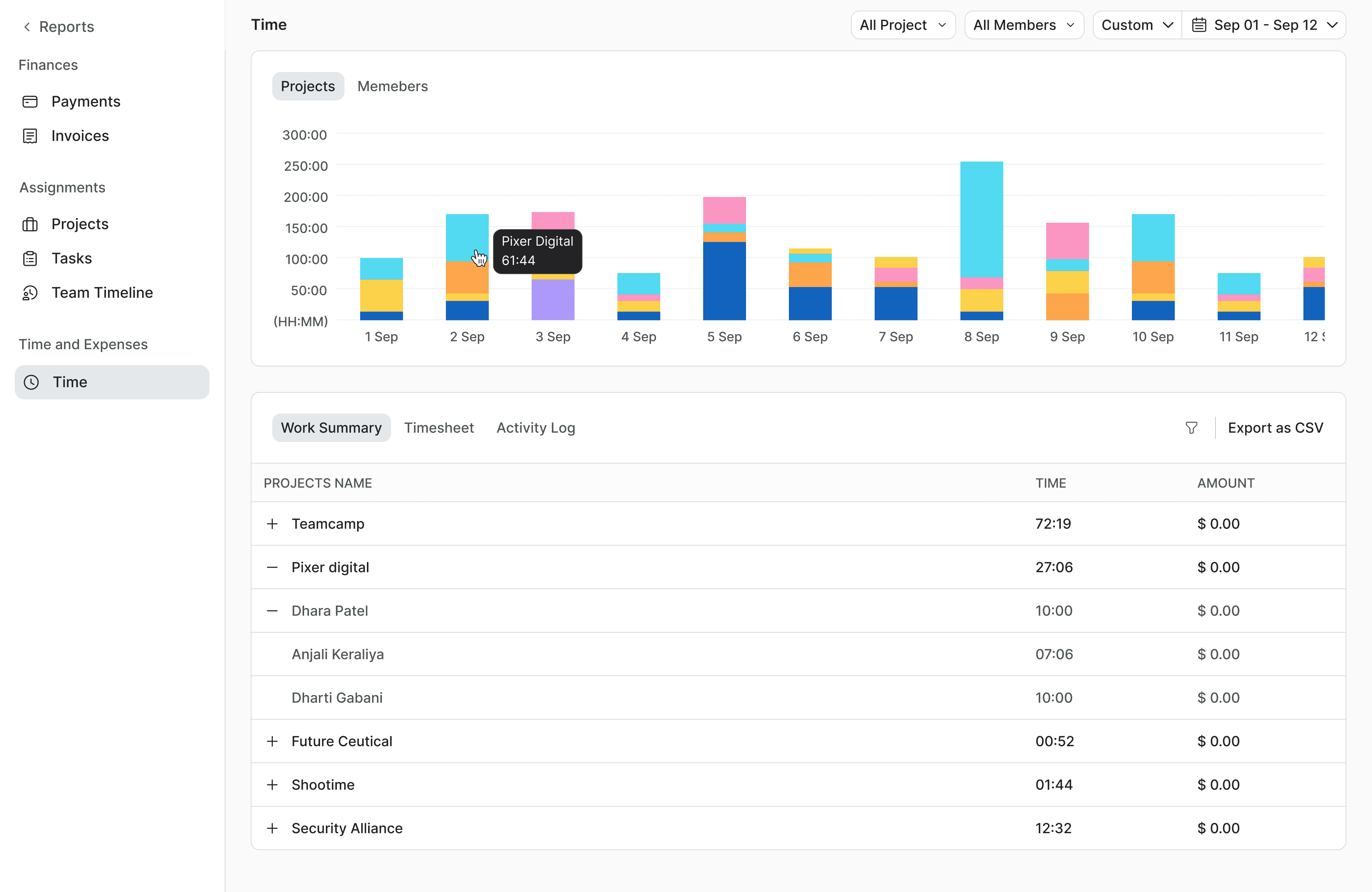1372x892 pixels.
Task: Open the Activity Log tab
Action: click(x=535, y=428)
